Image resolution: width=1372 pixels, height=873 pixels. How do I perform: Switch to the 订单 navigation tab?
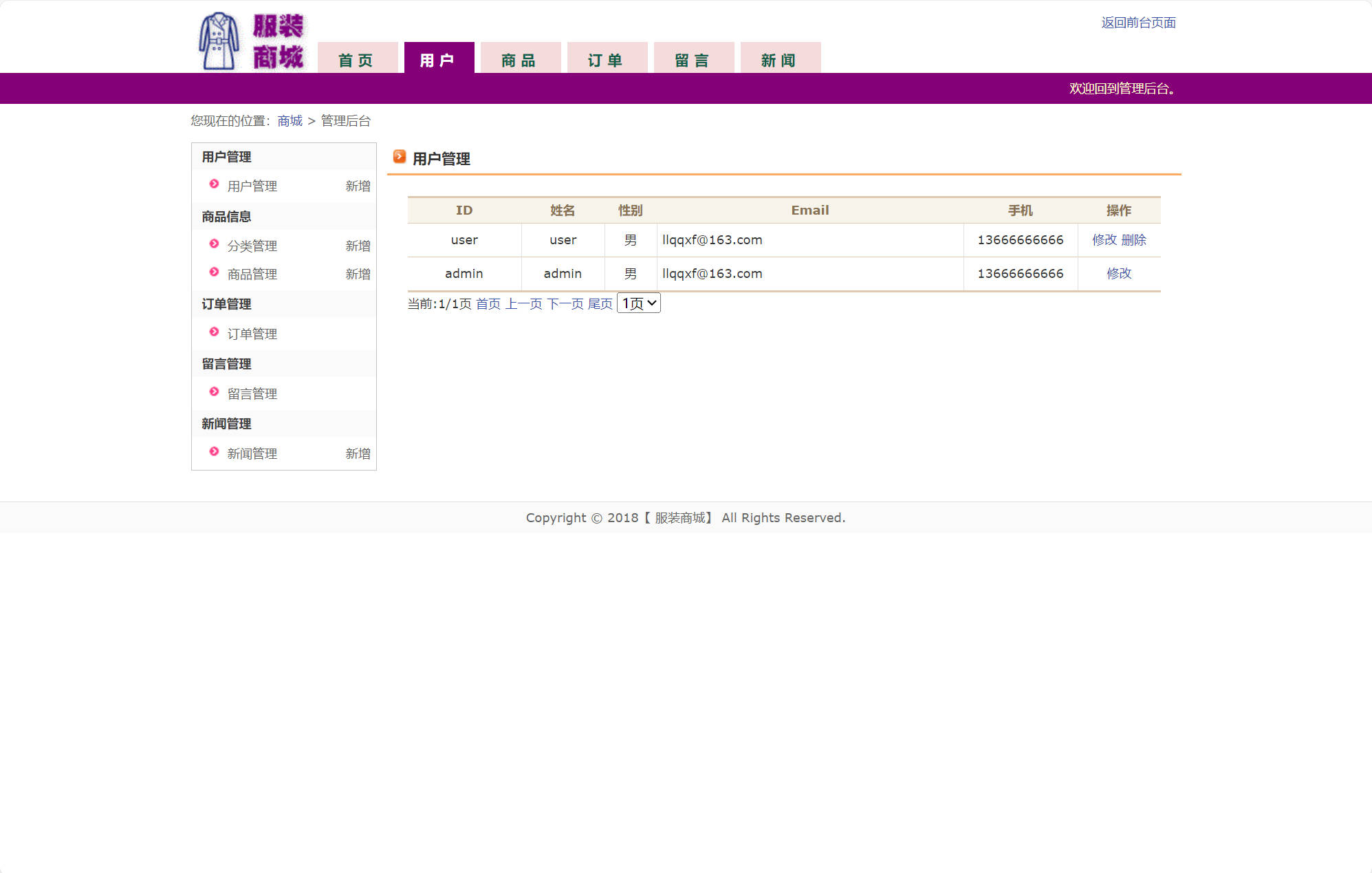coord(607,60)
